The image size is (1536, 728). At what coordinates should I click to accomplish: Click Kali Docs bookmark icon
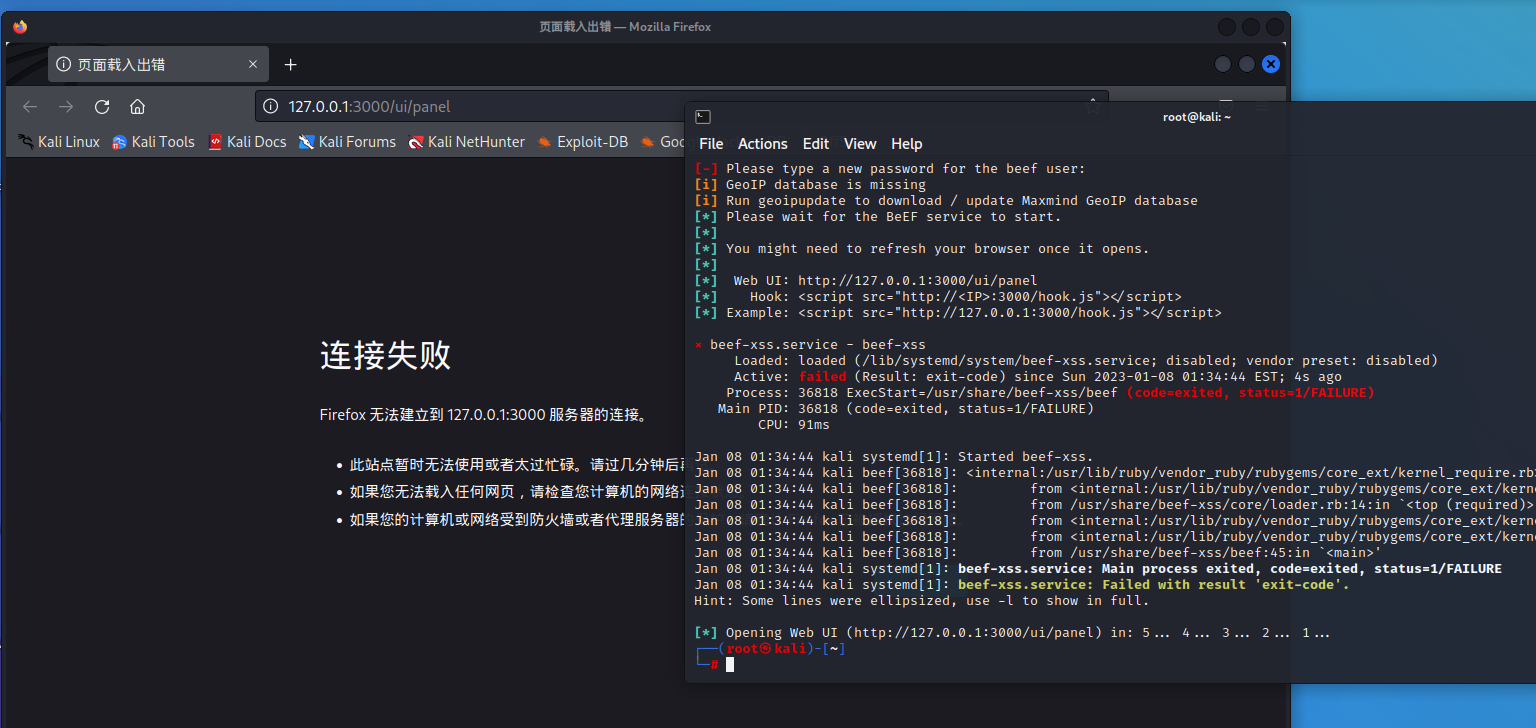215,142
